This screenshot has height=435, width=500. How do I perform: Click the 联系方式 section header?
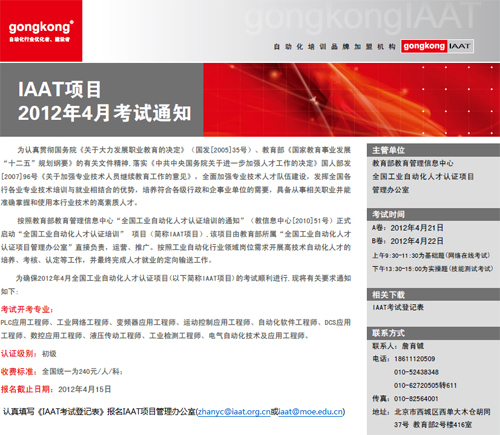[433, 333]
